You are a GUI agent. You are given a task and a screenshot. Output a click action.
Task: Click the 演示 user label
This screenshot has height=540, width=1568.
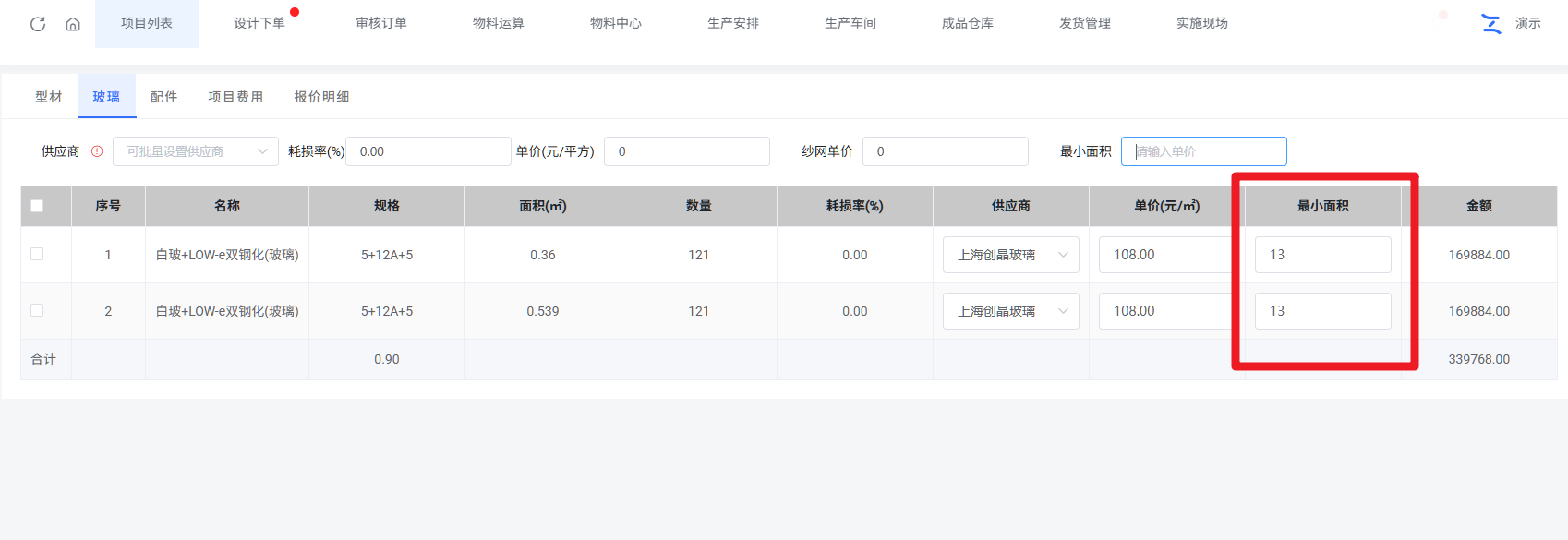click(x=1527, y=23)
